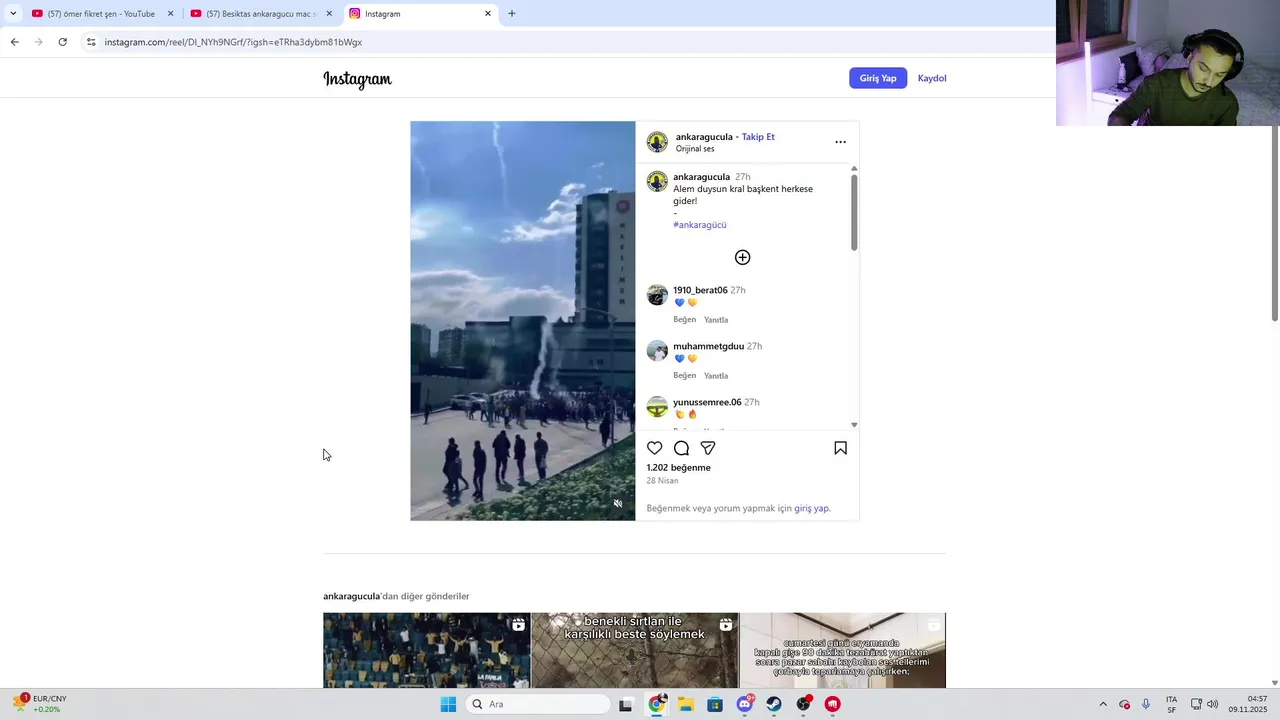Click the comment bubble icon
This screenshot has height=720, width=1280.
(x=681, y=448)
